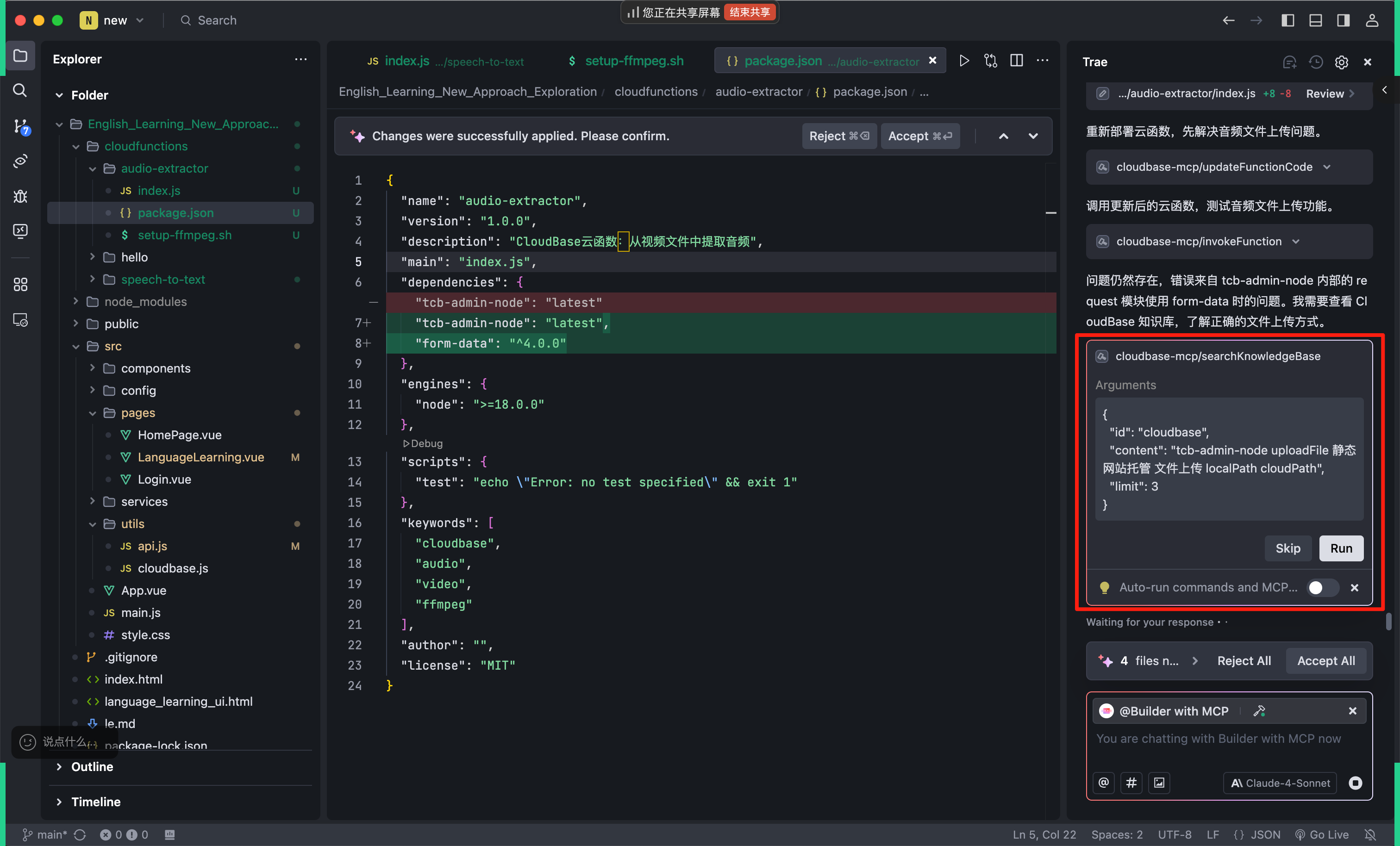Open Trae panel settings gear
The height and width of the screenshot is (846, 1400).
pos(1342,62)
